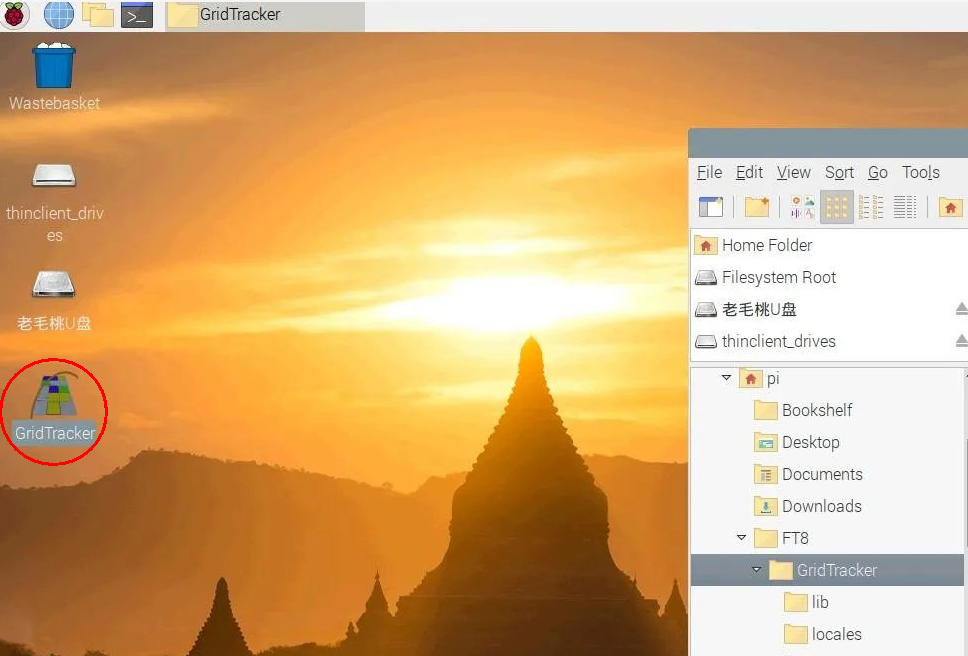The image size is (968, 656).
Task: Switch to thumbnail view mode
Action: click(x=802, y=207)
